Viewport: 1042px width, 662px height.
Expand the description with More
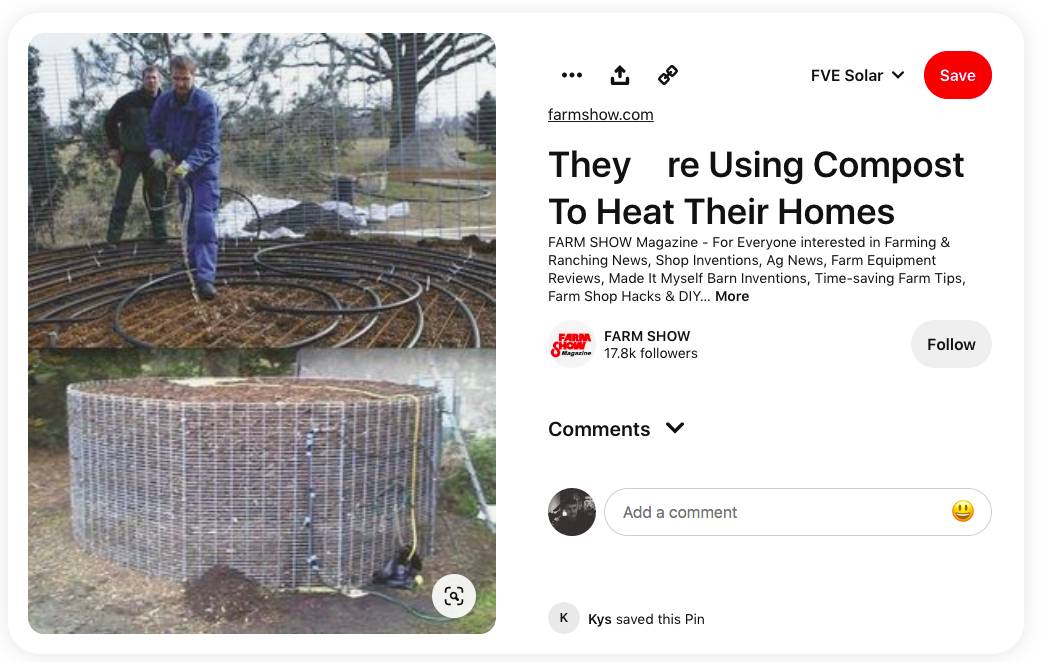732,296
